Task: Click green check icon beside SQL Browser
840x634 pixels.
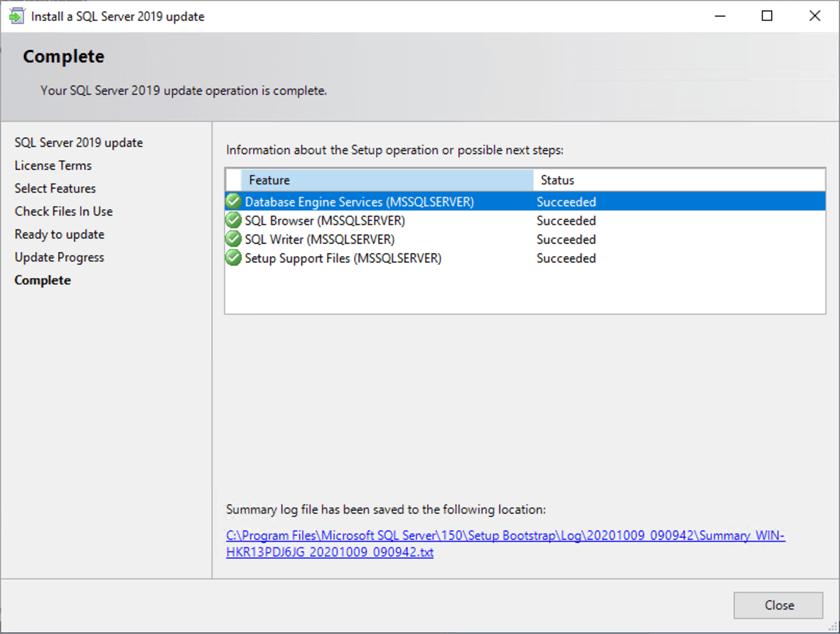Action: (x=234, y=220)
